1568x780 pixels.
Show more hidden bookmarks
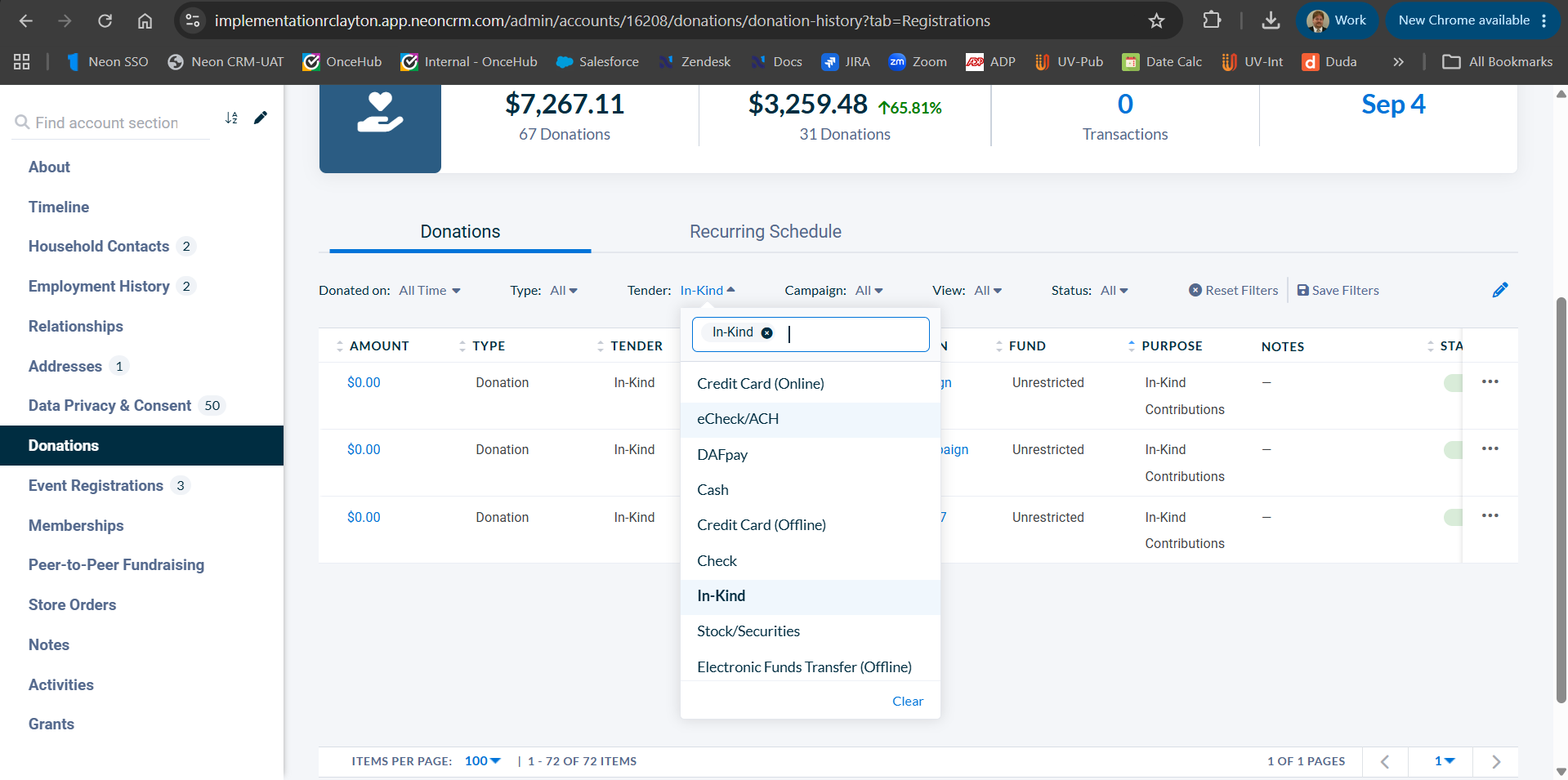[1398, 62]
